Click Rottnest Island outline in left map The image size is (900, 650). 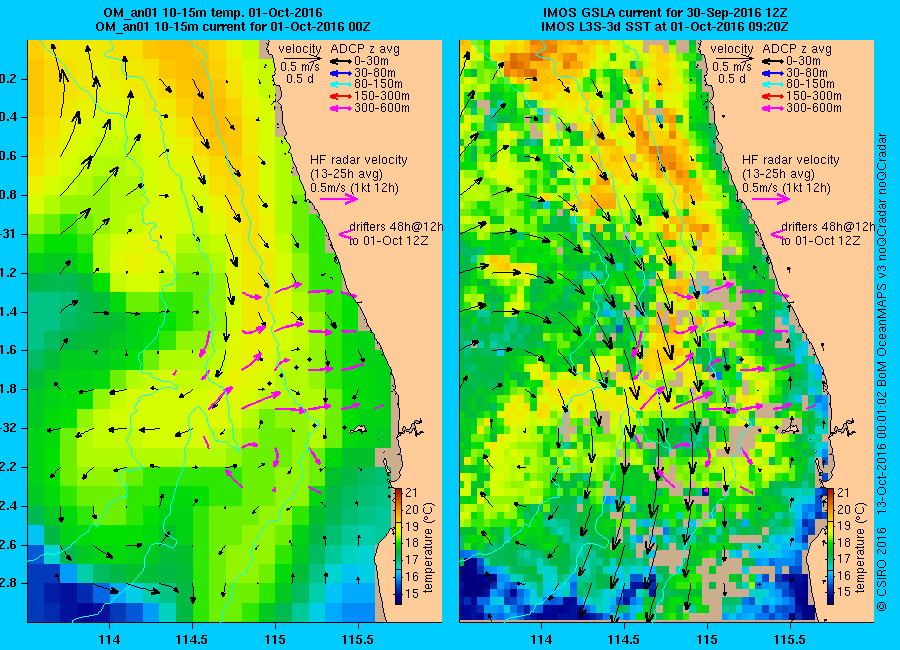358,429
